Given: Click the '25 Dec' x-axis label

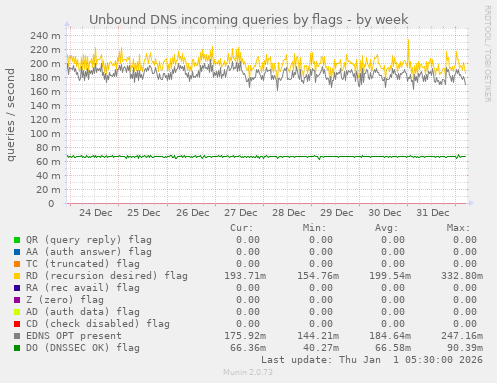Looking at the screenshot, I should [144, 213].
